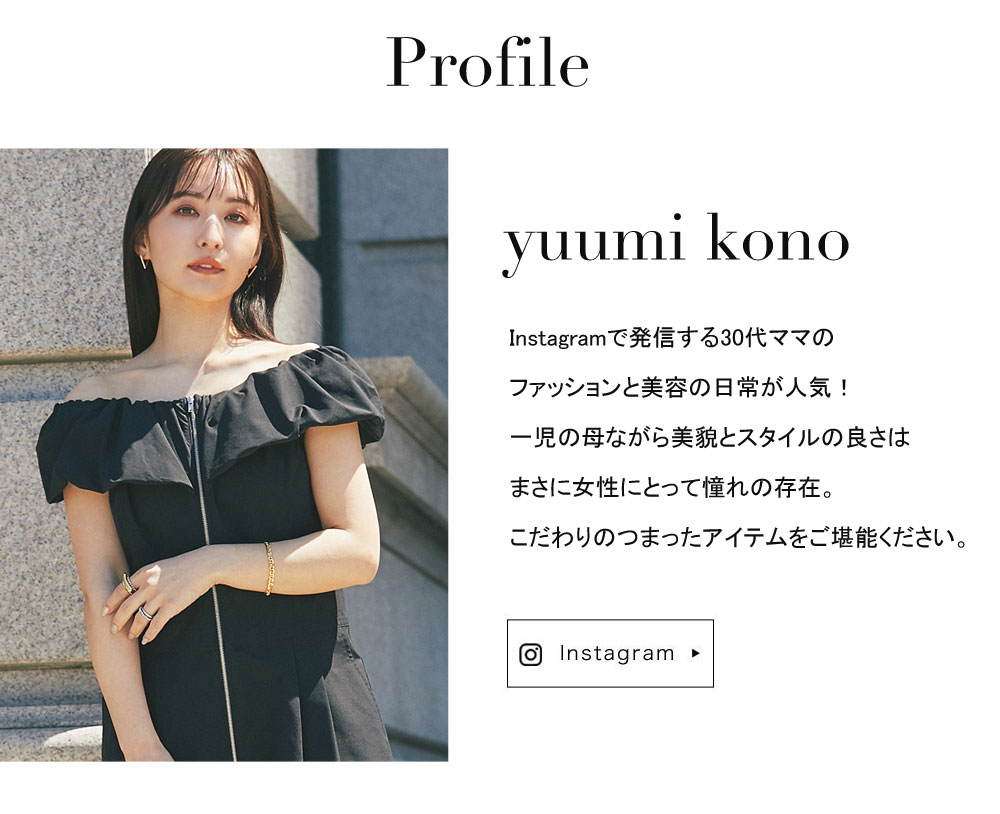This screenshot has height=814, width=1000.
Task: Click the line starting with Instagramで発信する
Action: click(x=671, y=337)
